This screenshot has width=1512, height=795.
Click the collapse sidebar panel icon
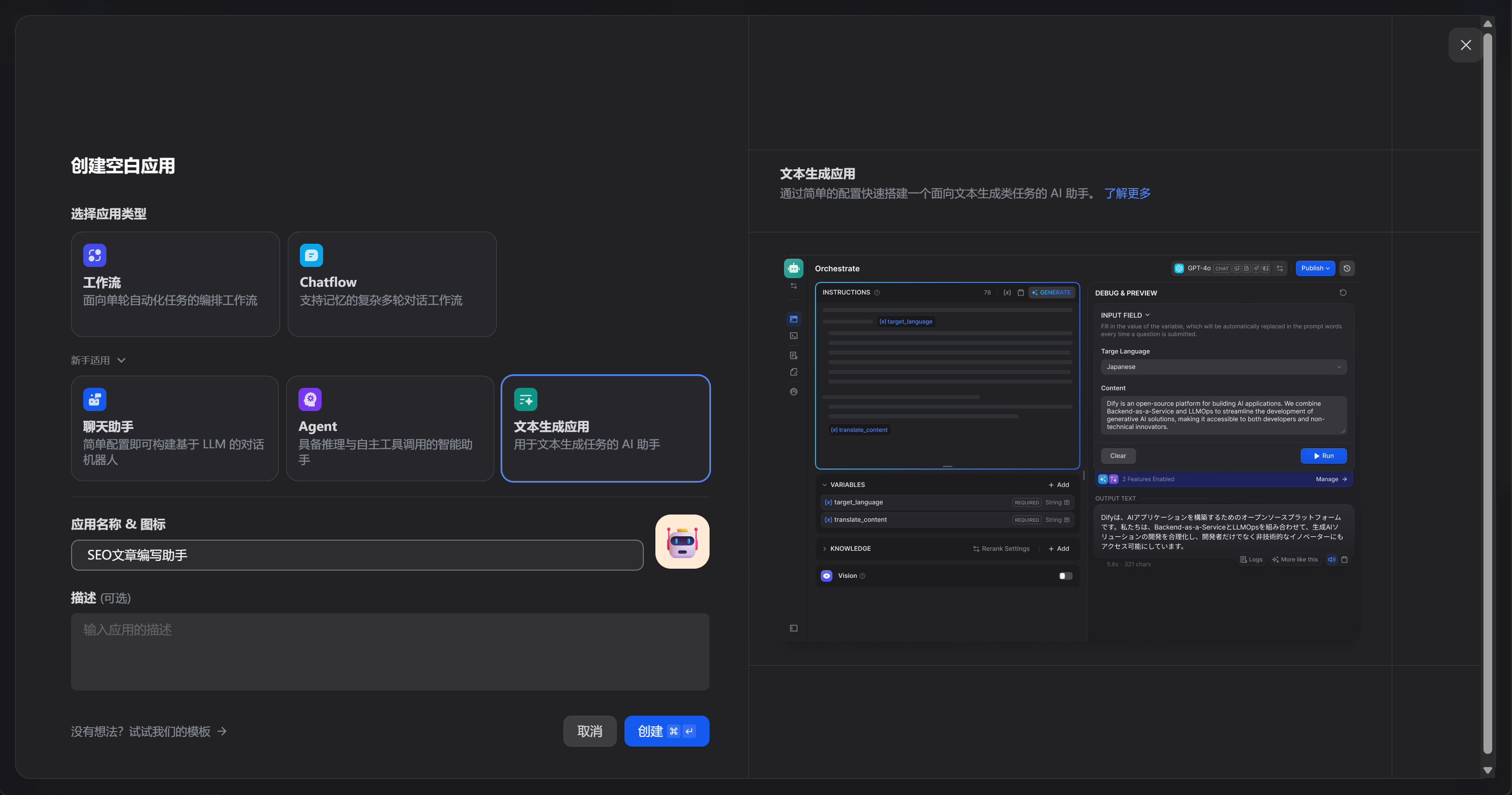click(793, 628)
